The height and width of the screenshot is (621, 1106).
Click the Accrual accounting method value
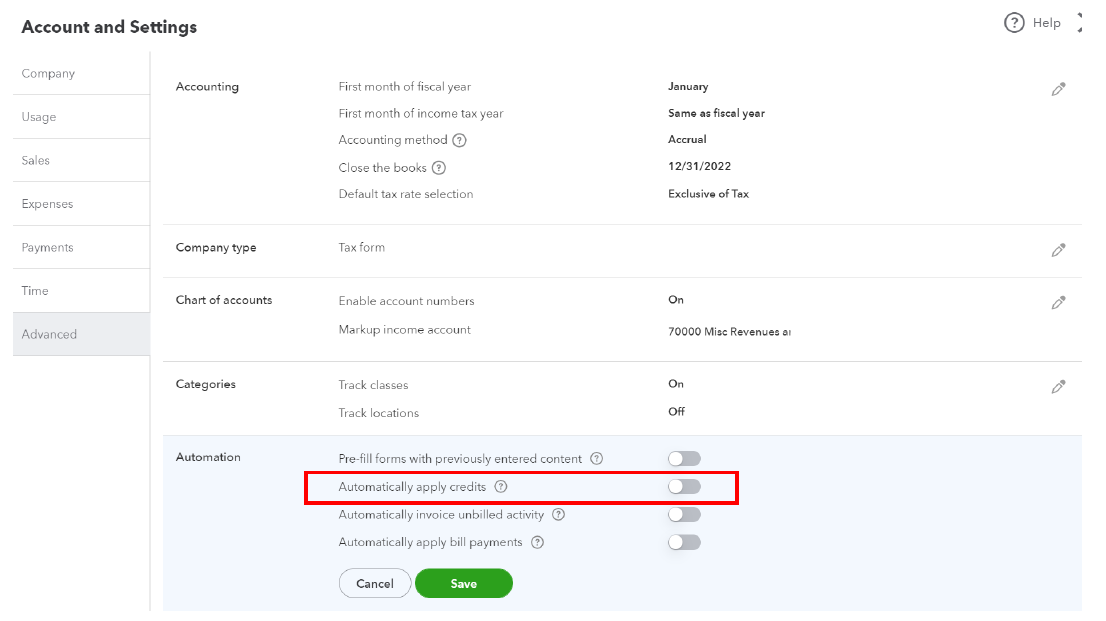pos(687,139)
